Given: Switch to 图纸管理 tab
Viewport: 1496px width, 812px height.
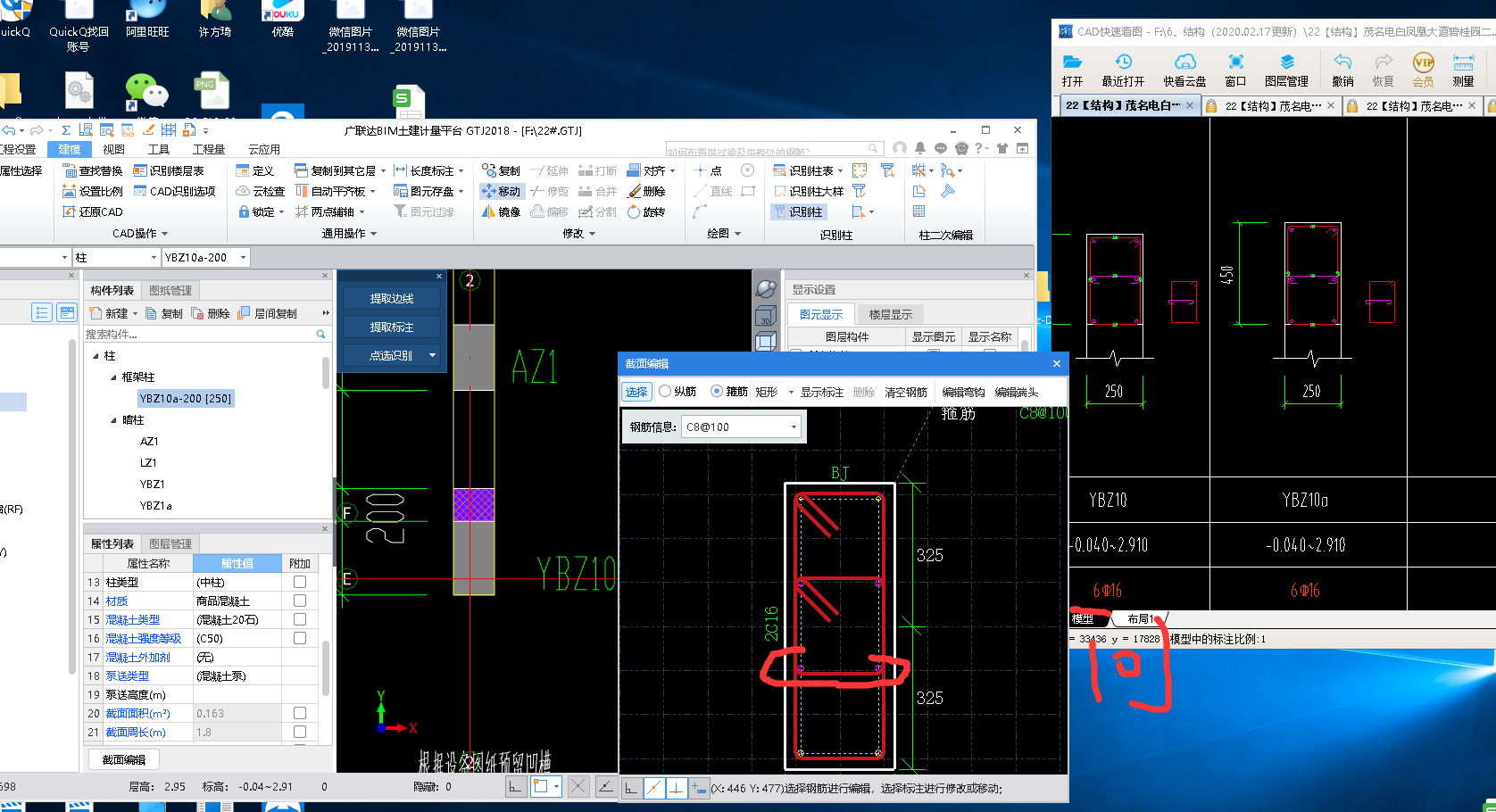Looking at the screenshot, I should point(170,290).
